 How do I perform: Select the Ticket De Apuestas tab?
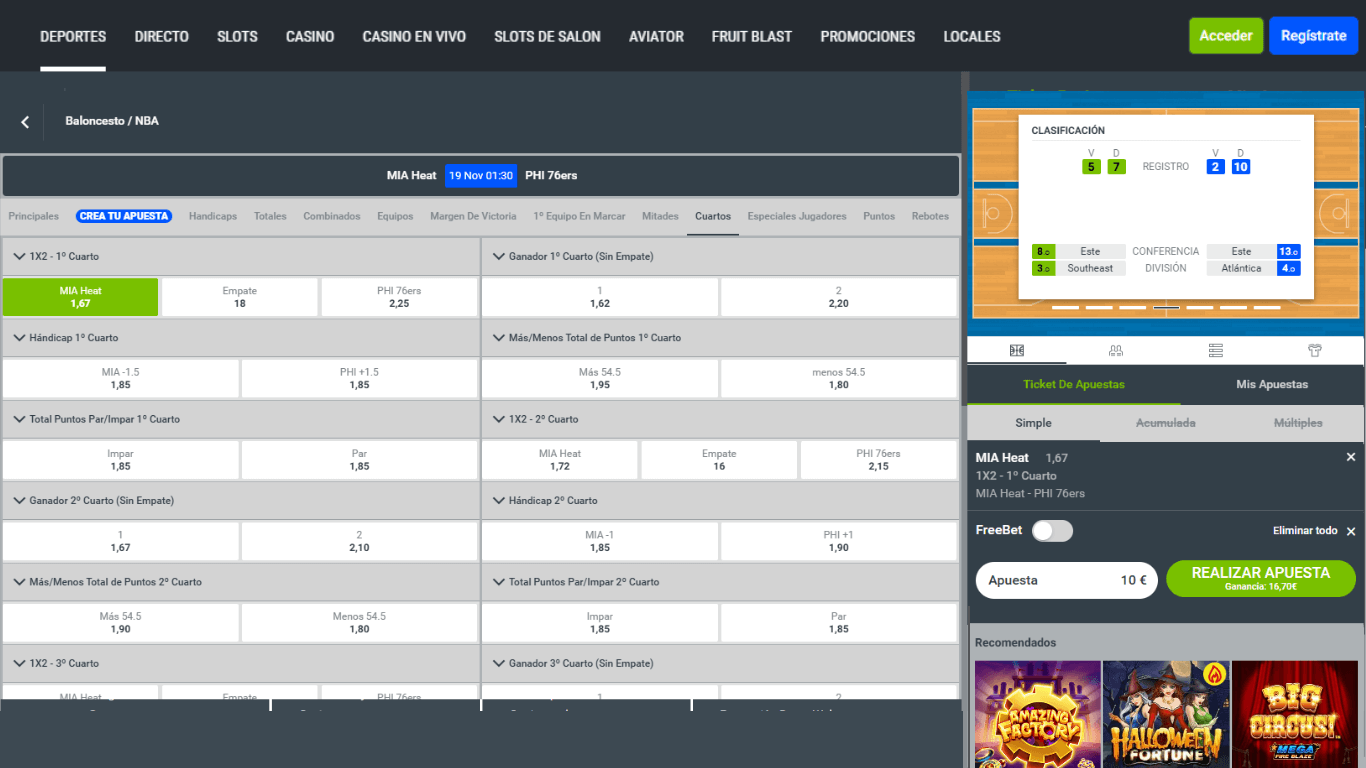[1074, 384]
